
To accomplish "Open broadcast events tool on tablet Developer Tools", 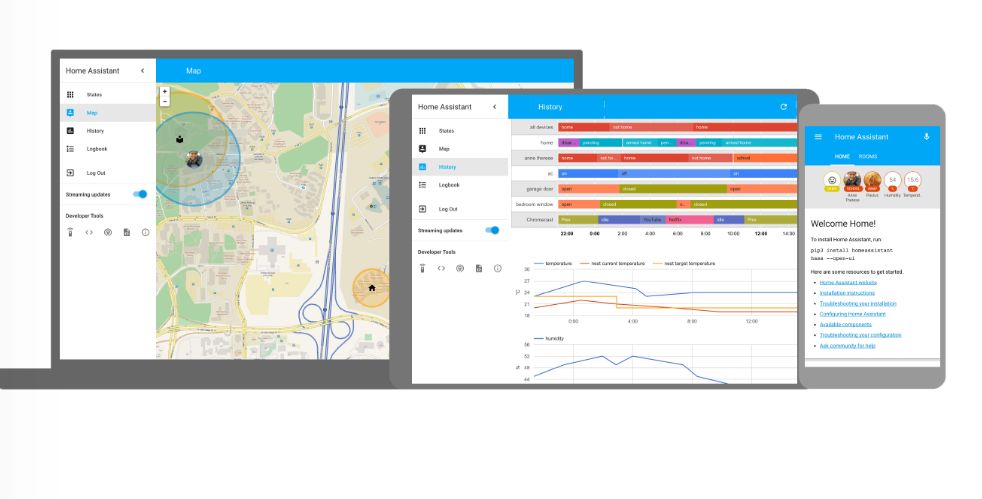I will click(x=460, y=269).
